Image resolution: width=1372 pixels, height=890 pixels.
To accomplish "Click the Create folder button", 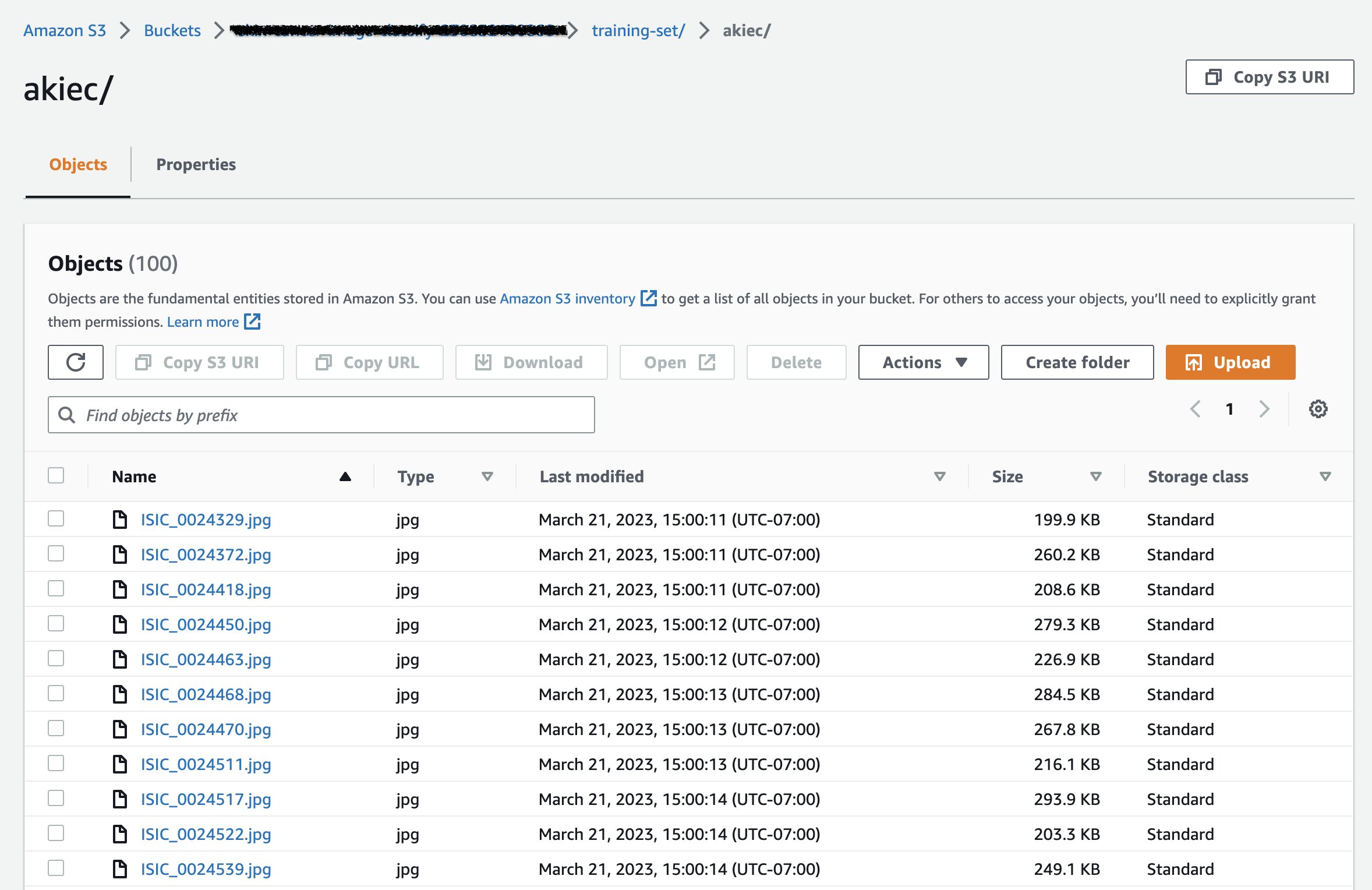I will click(x=1077, y=362).
